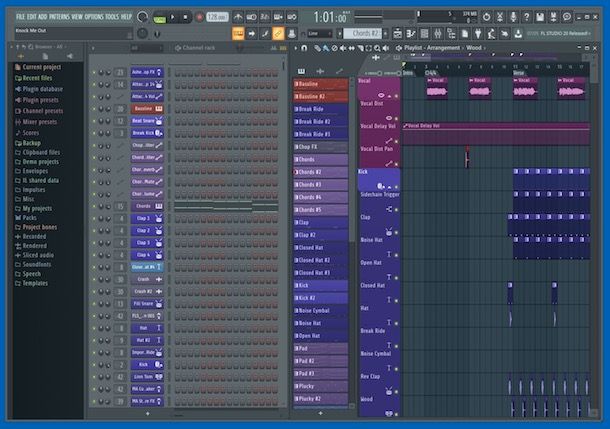Show the channel rack view icon
Viewport: 610px width, 429px height.
coord(424,34)
